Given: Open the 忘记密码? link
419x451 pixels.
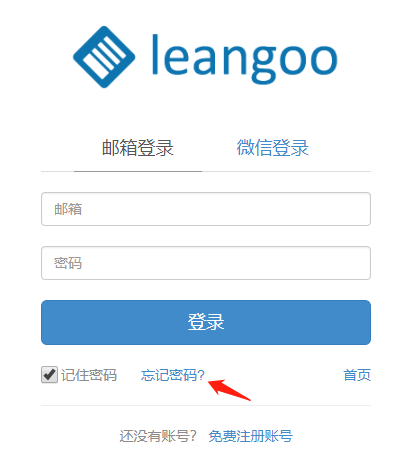Looking at the screenshot, I should (x=173, y=375).
